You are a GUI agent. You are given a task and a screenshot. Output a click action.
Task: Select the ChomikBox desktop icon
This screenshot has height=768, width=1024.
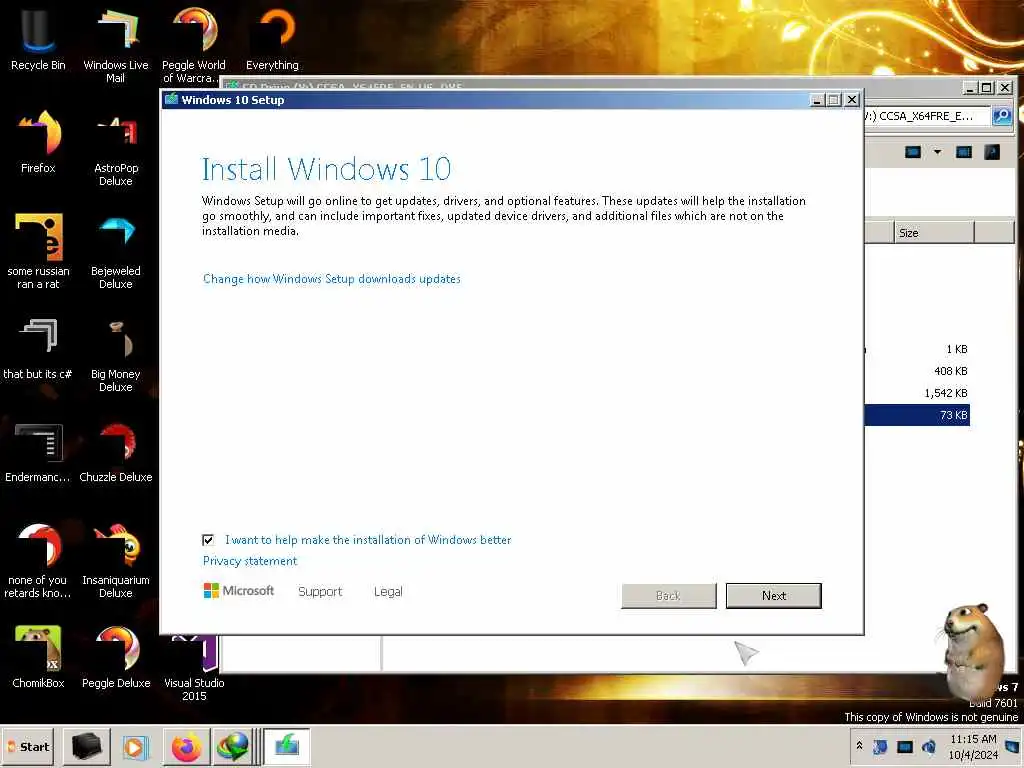pyautogui.click(x=38, y=656)
